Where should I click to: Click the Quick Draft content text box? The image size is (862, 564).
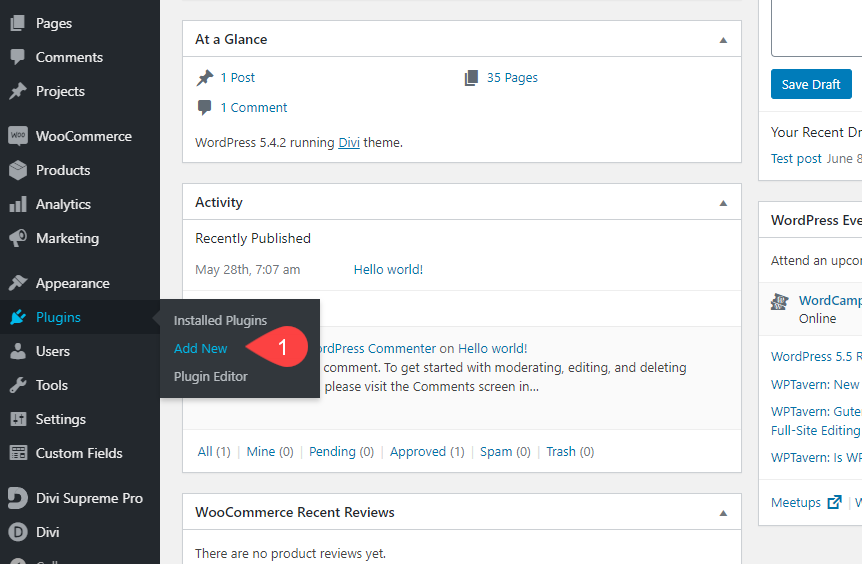click(816, 28)
